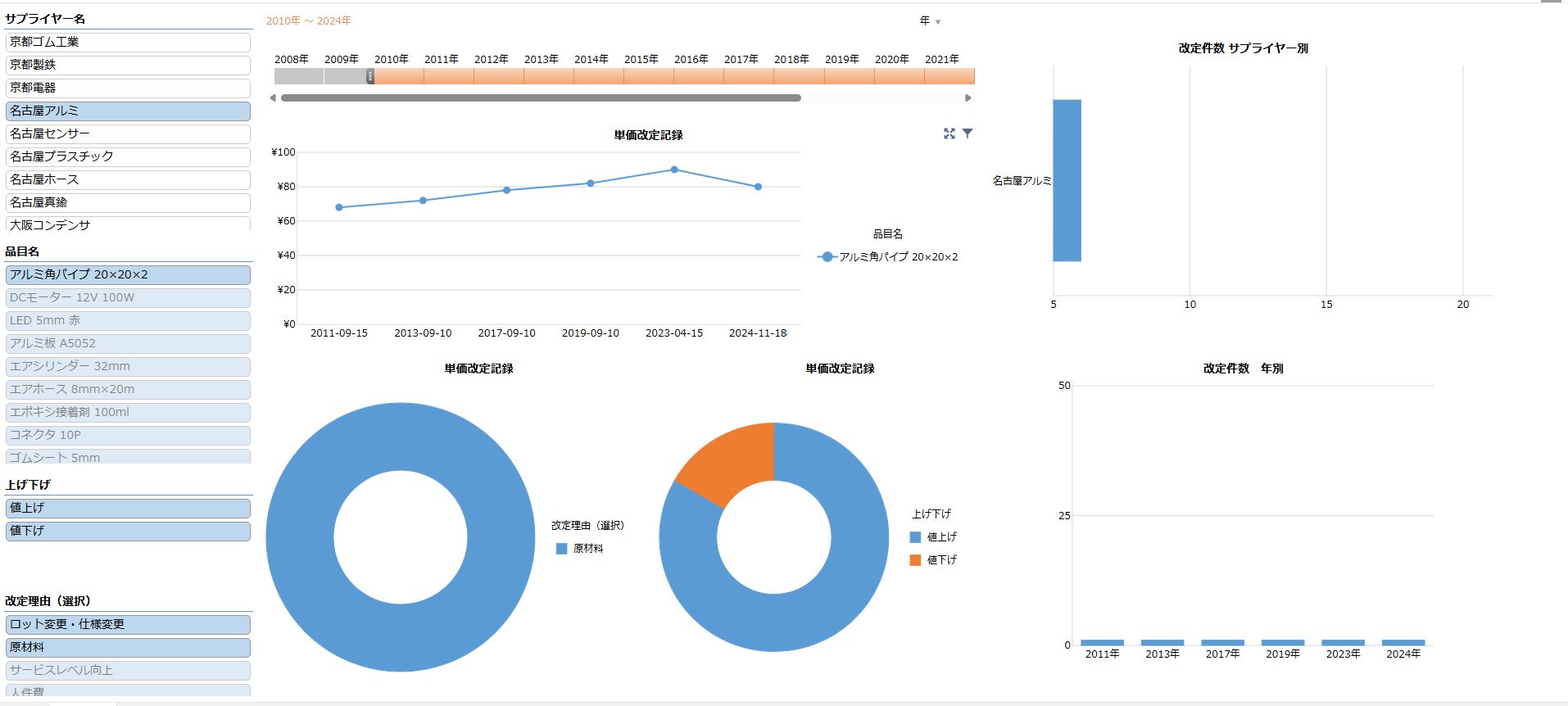Choose supplier 京都ゴム工業
The width and height of the screenshot is (1568, 706).
coord(128,42)
